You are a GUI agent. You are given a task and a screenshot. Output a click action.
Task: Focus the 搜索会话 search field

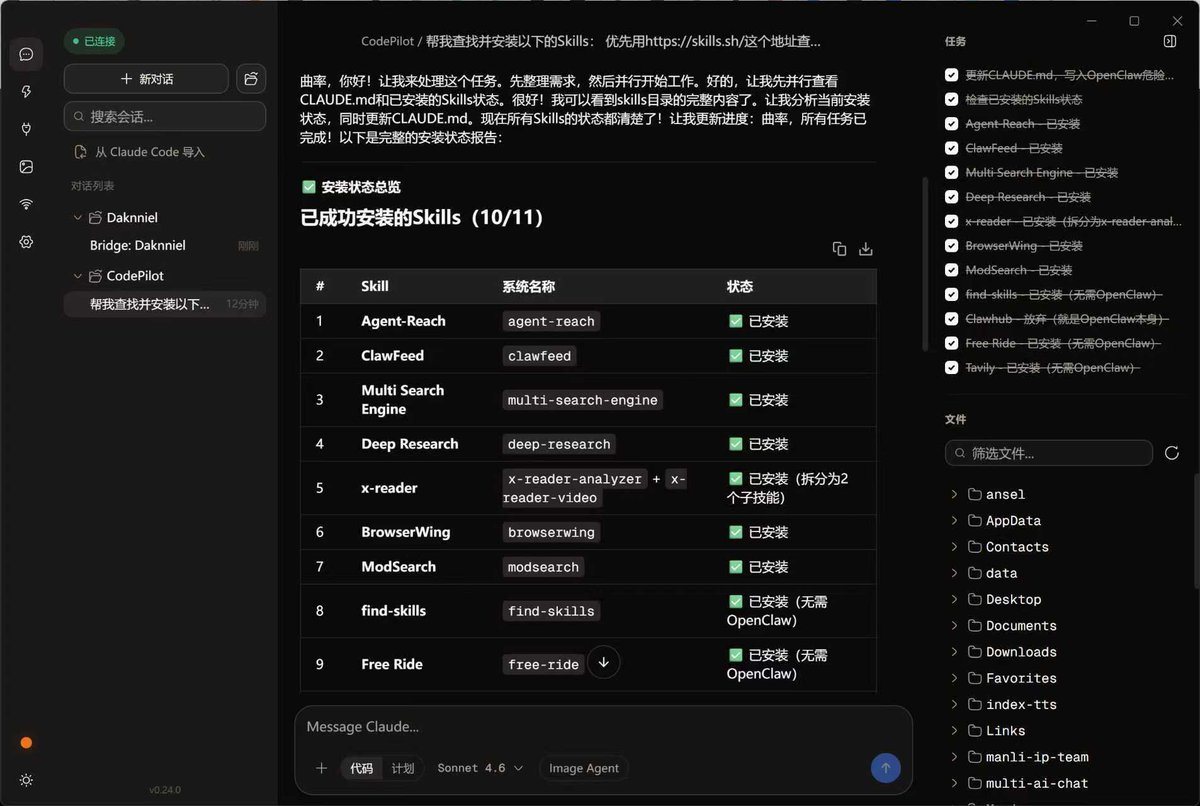tap(165, 116)
